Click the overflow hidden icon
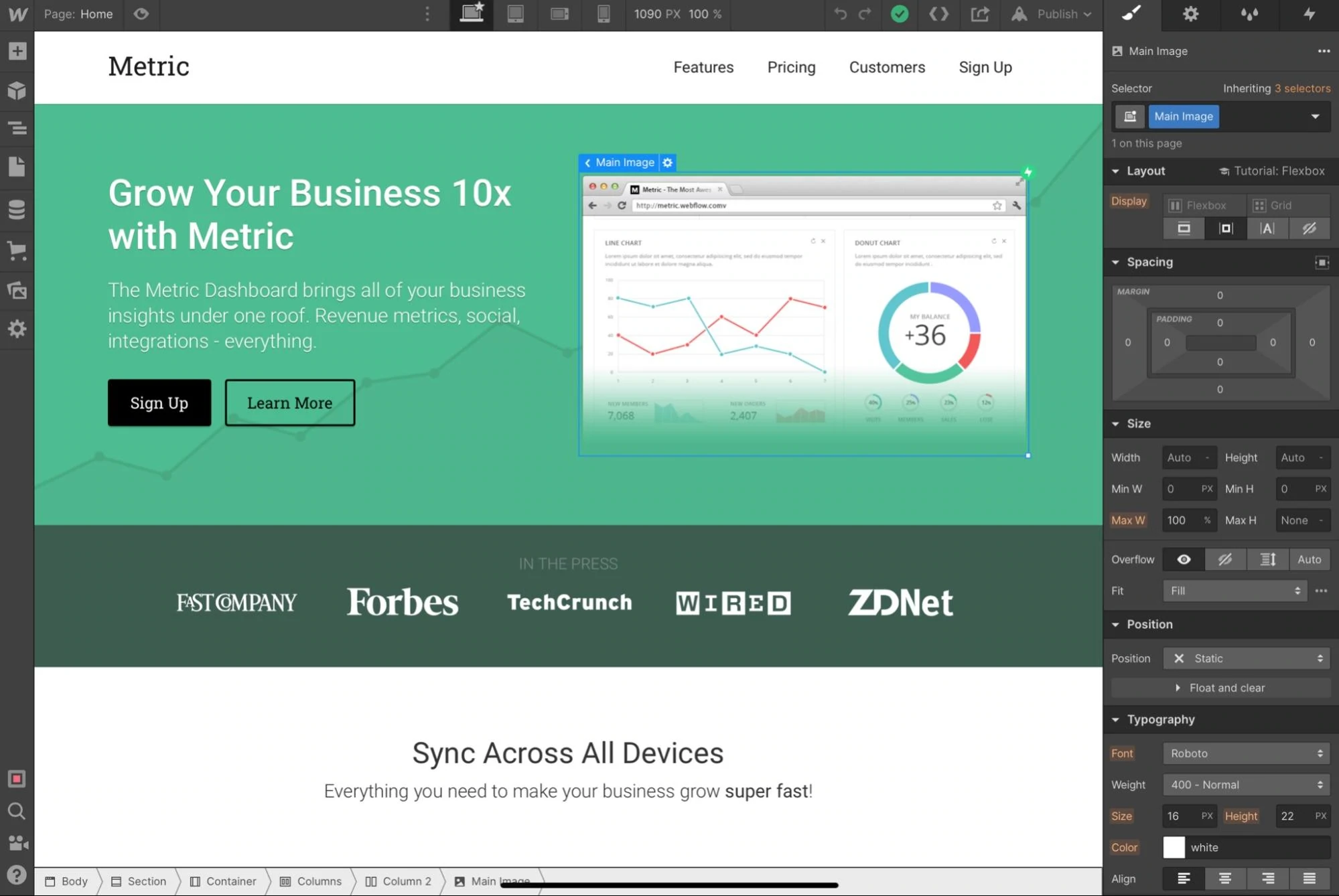Image resolution: width=1339 pixels, height=896 pixels. (x=1225, y=559)
